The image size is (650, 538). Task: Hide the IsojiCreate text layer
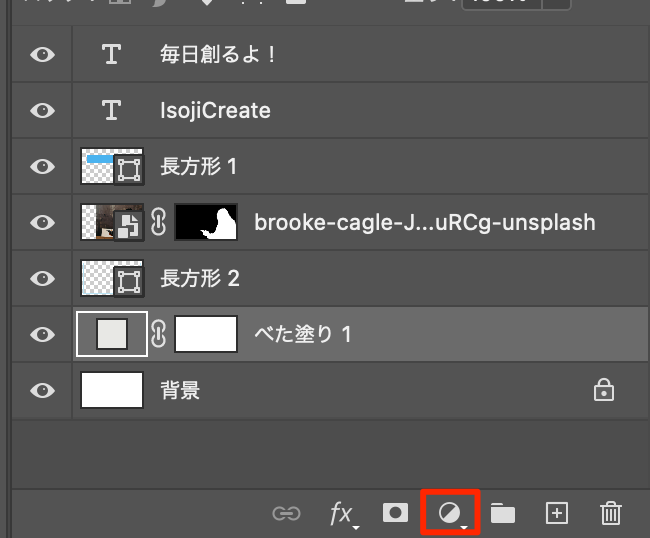[42, 110]
